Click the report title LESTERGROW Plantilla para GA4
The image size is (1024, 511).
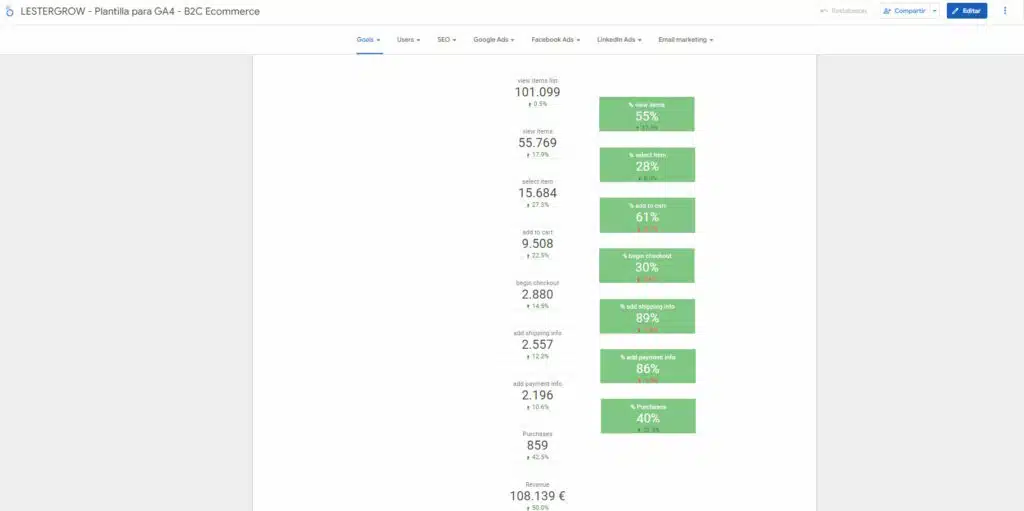pos(140,11)
